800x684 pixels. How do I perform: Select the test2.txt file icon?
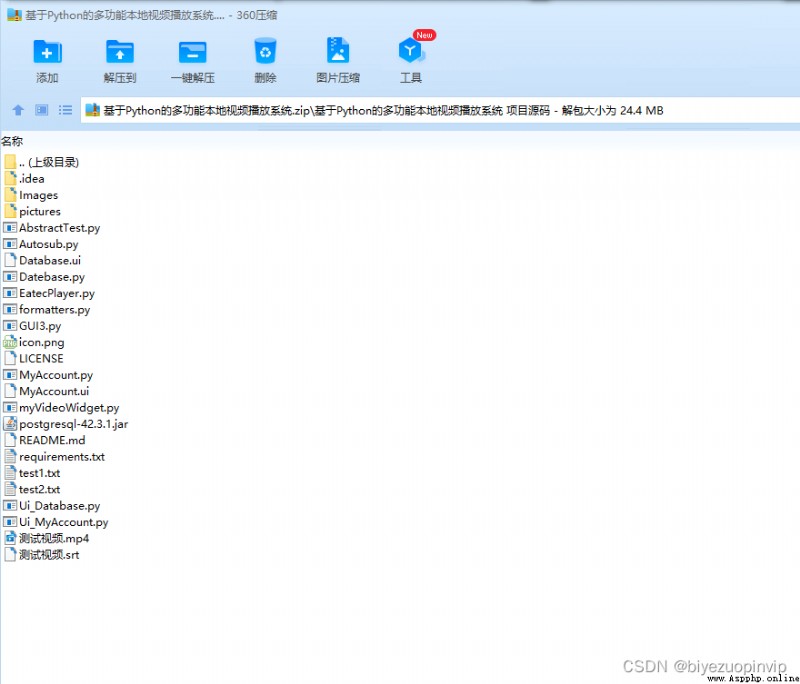(x=10, y=489)
